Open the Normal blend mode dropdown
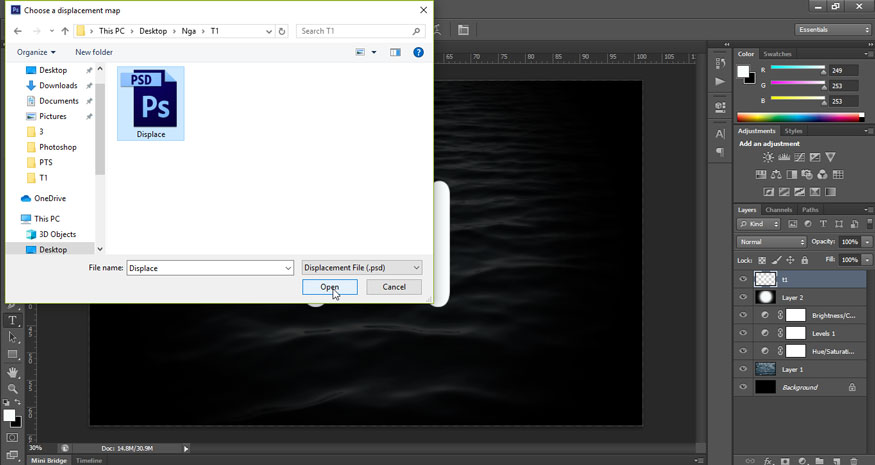 pyautogui.click(x=771, y=242)
